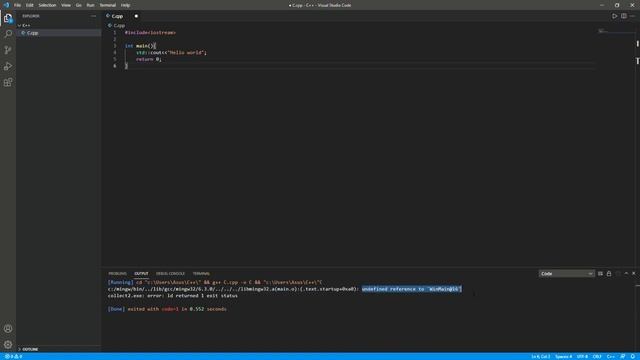Run code with the play button
Image resolution: width=640 pixels, height=360 pixels.
pos(614,16)
